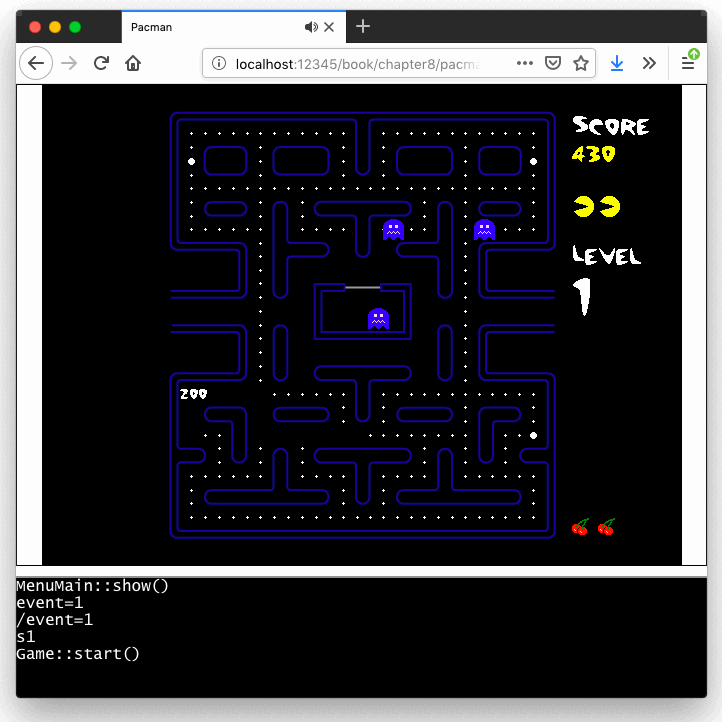
Task: Expand more toolbar tools chevron
Action: click(649, 63)
